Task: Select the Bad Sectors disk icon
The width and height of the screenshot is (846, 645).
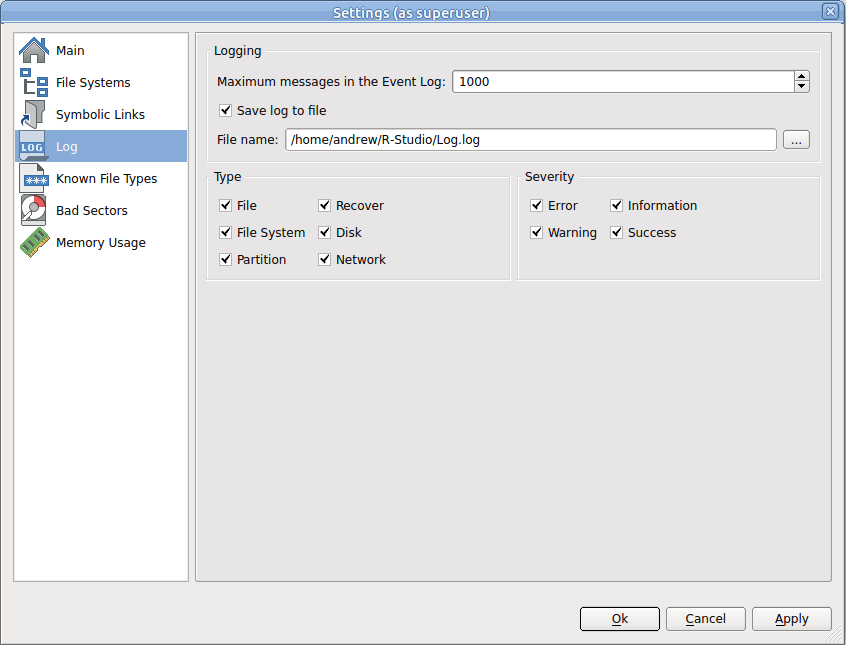Action: [x=33, y=211]
